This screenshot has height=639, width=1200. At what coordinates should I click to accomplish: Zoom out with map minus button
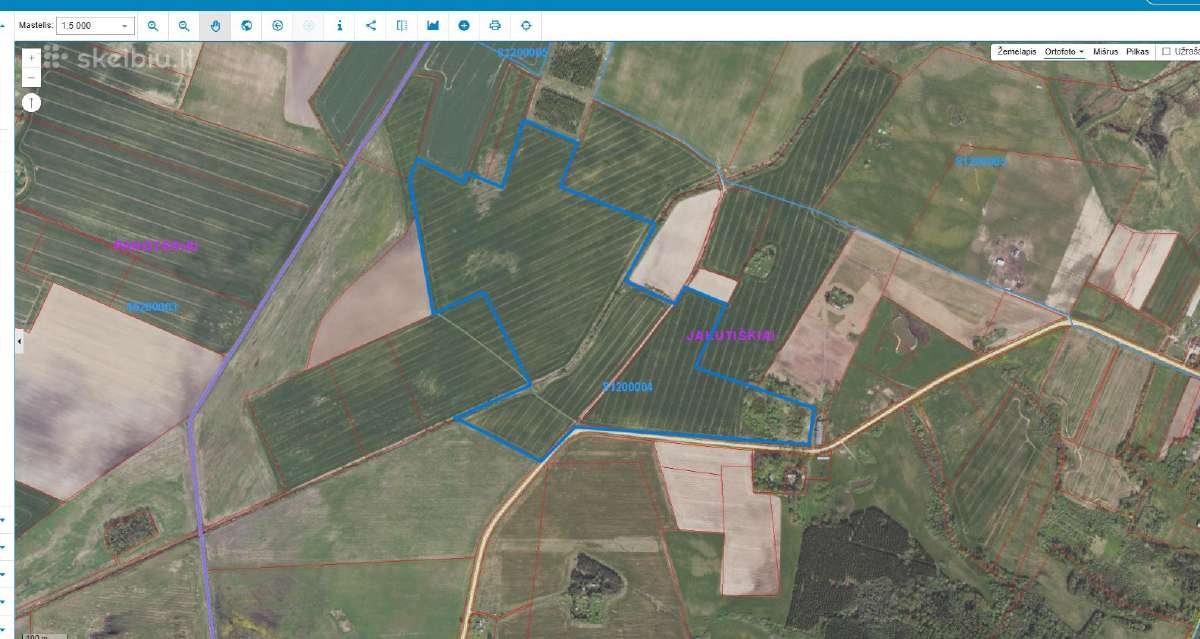click(x=31, y=77)
